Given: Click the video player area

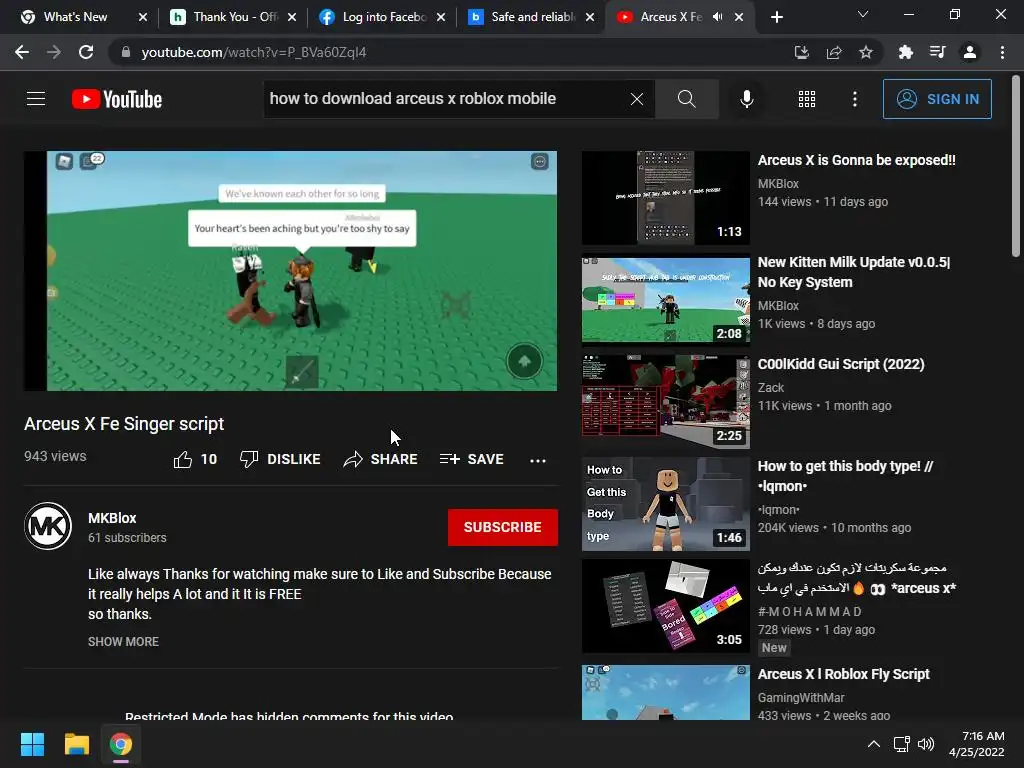Looking at the screenshot, I should 291,271.
